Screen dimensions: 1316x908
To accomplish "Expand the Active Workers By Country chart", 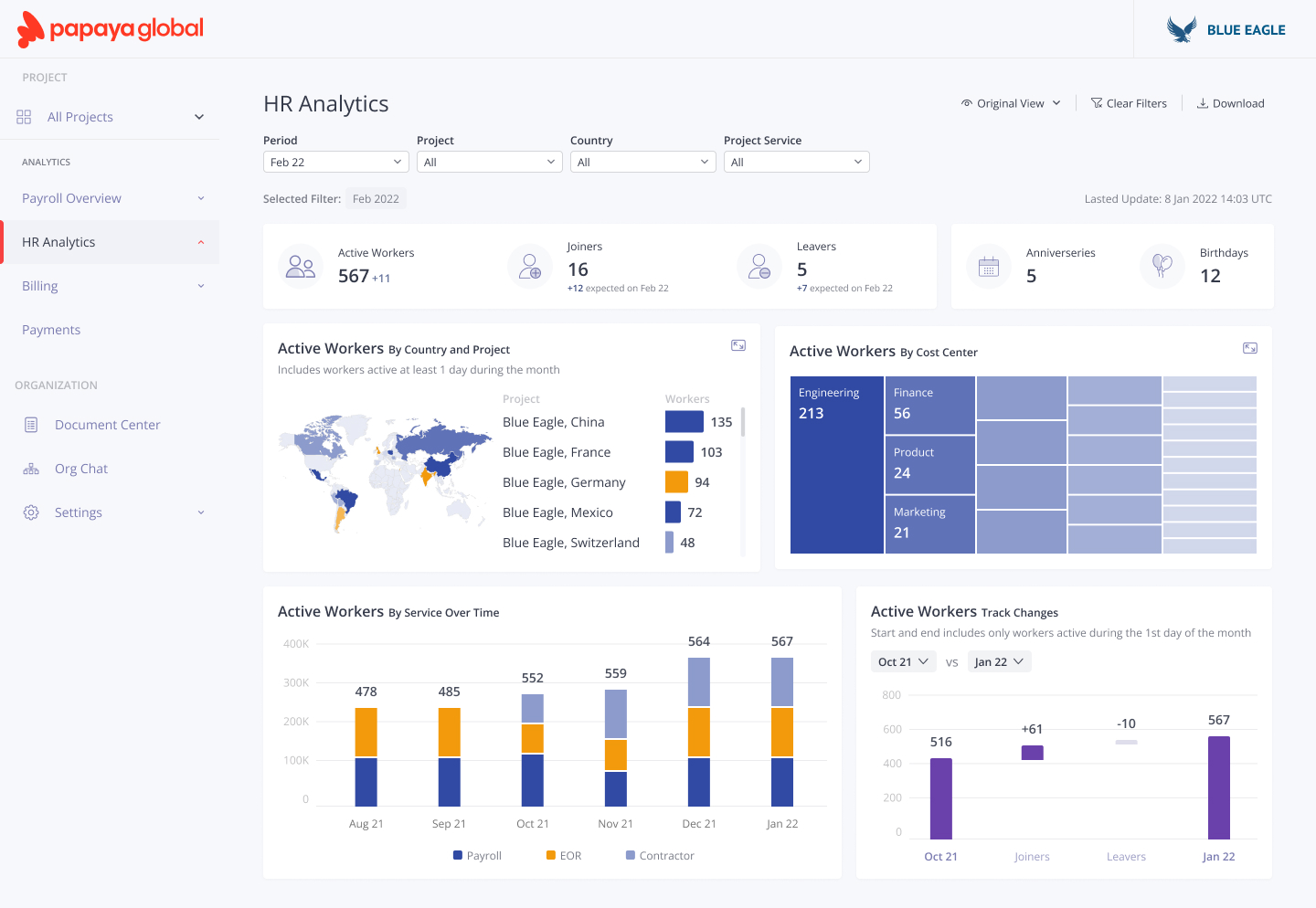I will pos(738,345).
